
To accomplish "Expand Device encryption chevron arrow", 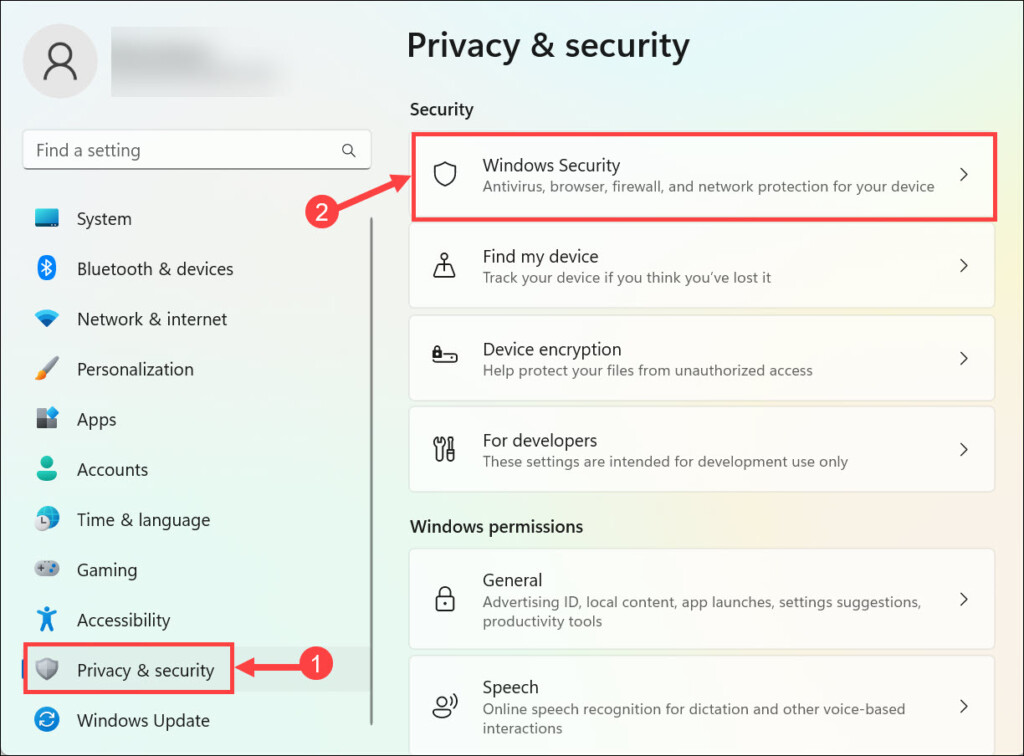I will (x=964, y=358).
